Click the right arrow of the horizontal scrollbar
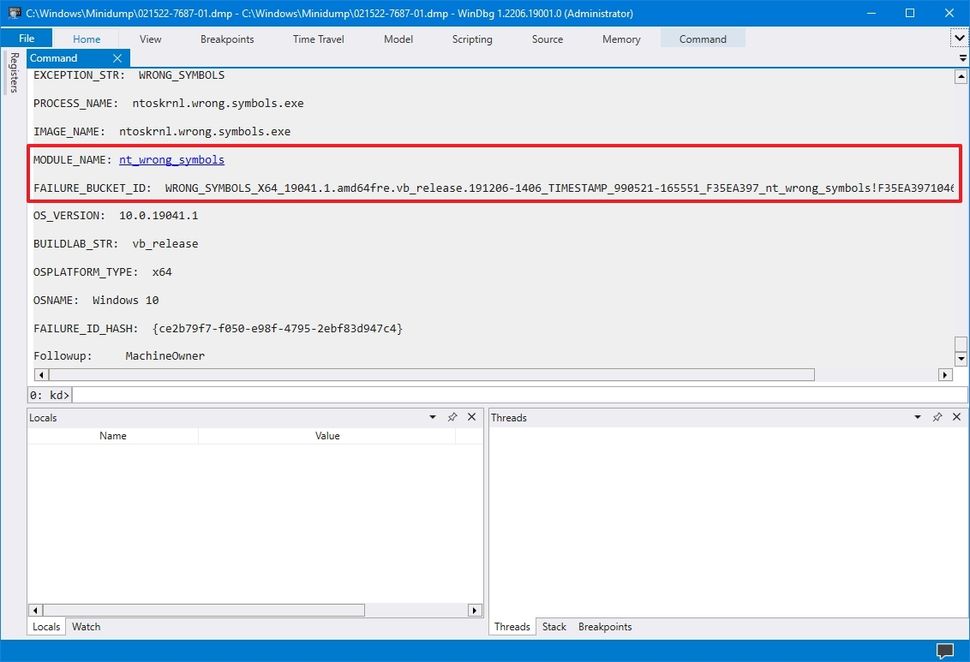The height and width of the screenshot is (662, 970). pyautogui.click(x=944, y=374)
